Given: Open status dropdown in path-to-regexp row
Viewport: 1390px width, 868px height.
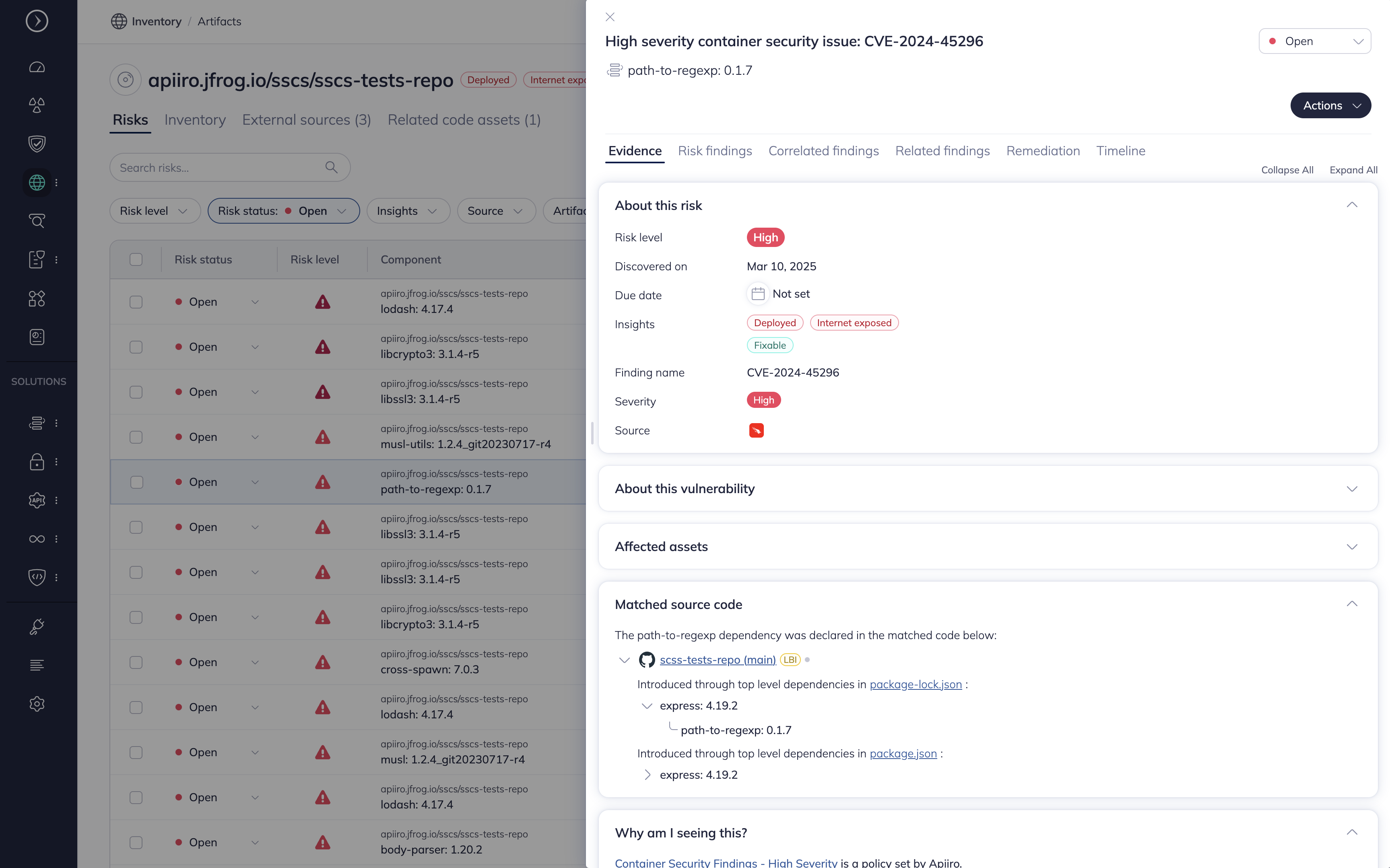Looking at the screenshot, I should point(255,482).
